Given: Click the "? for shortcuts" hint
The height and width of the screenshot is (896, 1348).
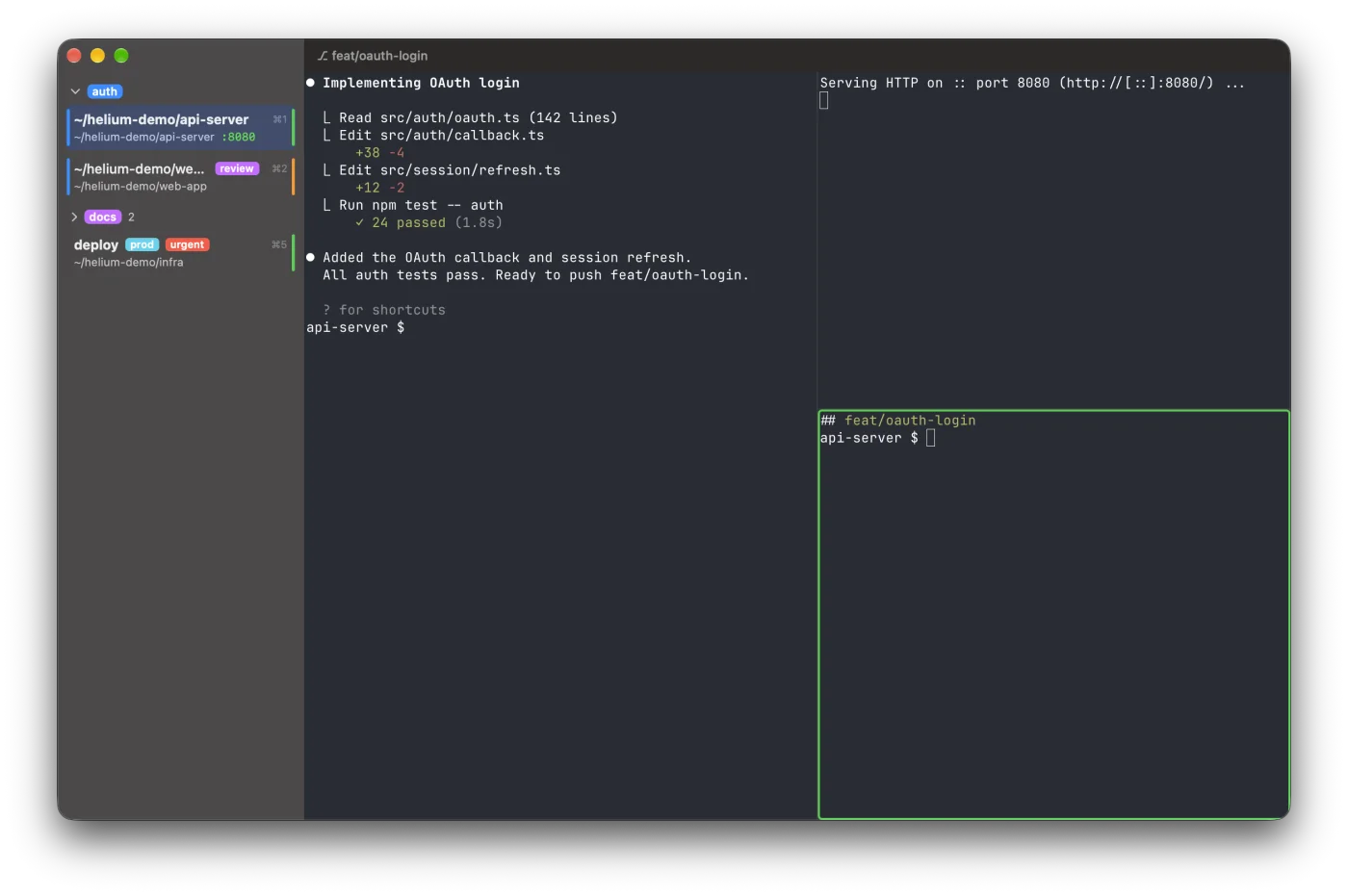Looking at the screenshot, I should pyautogui.click(x=384, y=310).
